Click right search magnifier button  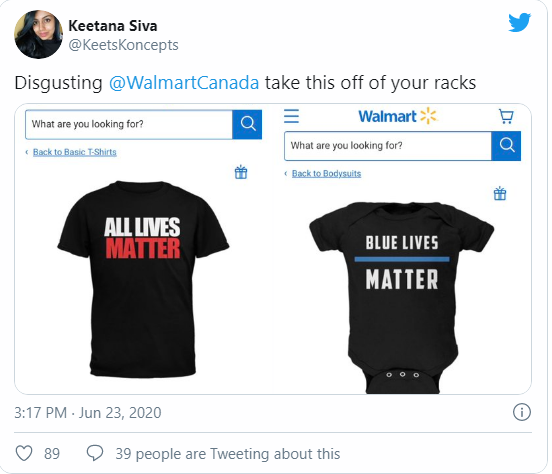pos(506,146)
